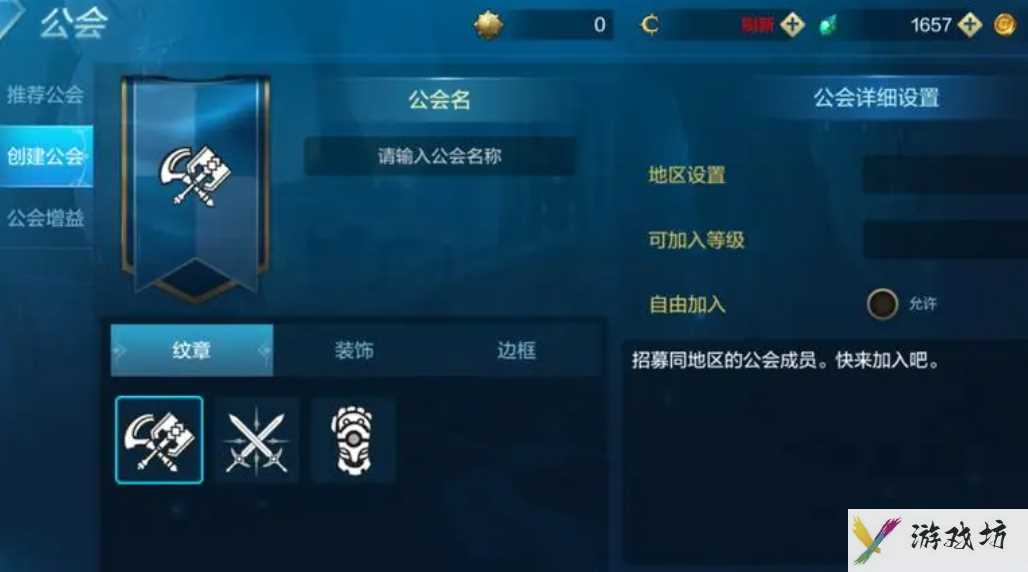1028x572 pixels.
Task: Select 创建公会 in the left sidebar
Action: [x=46, y=156]
